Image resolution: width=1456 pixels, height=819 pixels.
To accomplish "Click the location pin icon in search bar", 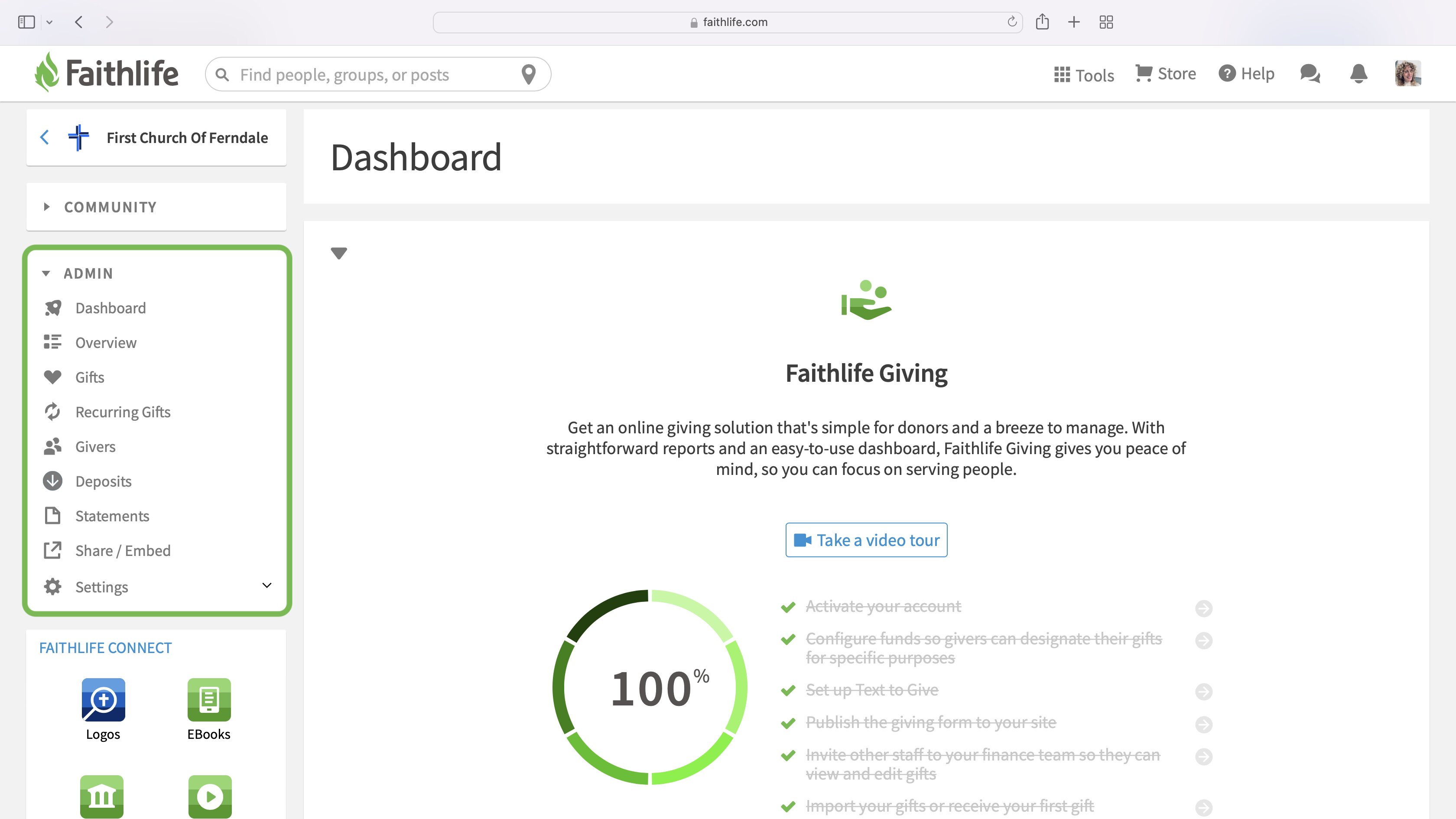I will tap(529, 74).
